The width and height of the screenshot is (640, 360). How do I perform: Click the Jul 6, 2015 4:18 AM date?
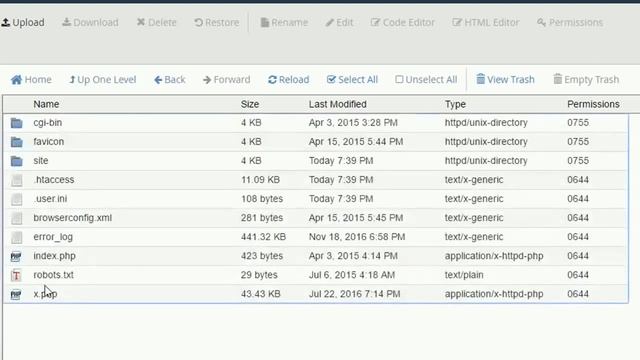click(x=352, y=275)
